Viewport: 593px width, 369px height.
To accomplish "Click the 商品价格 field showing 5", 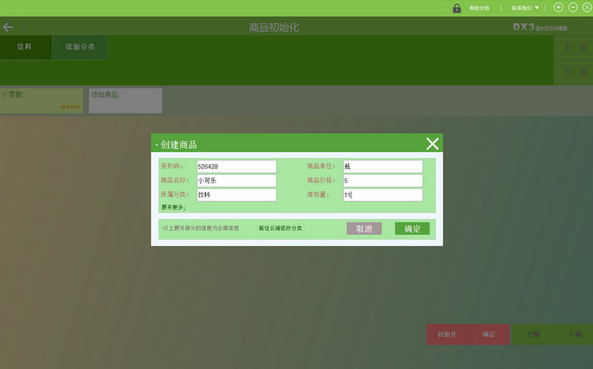I will click(x=383, y=181).
